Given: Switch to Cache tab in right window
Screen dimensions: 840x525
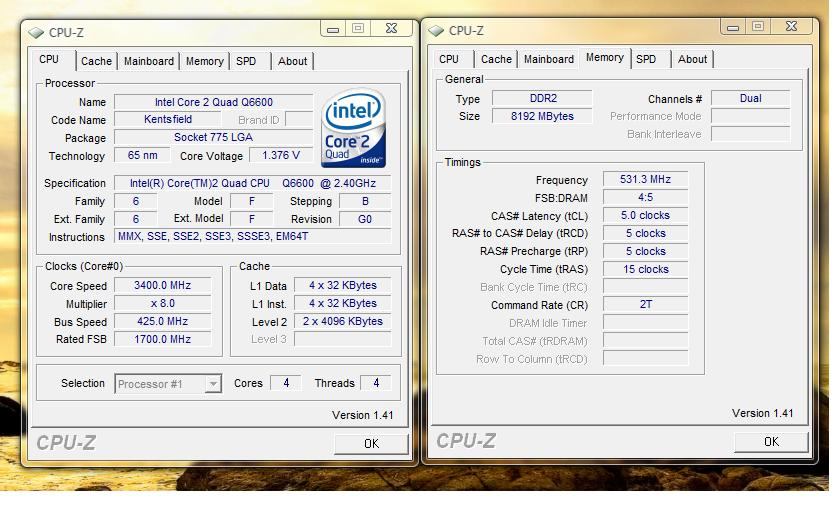Looking at the screenshot, I should click(x=496, y=59).
